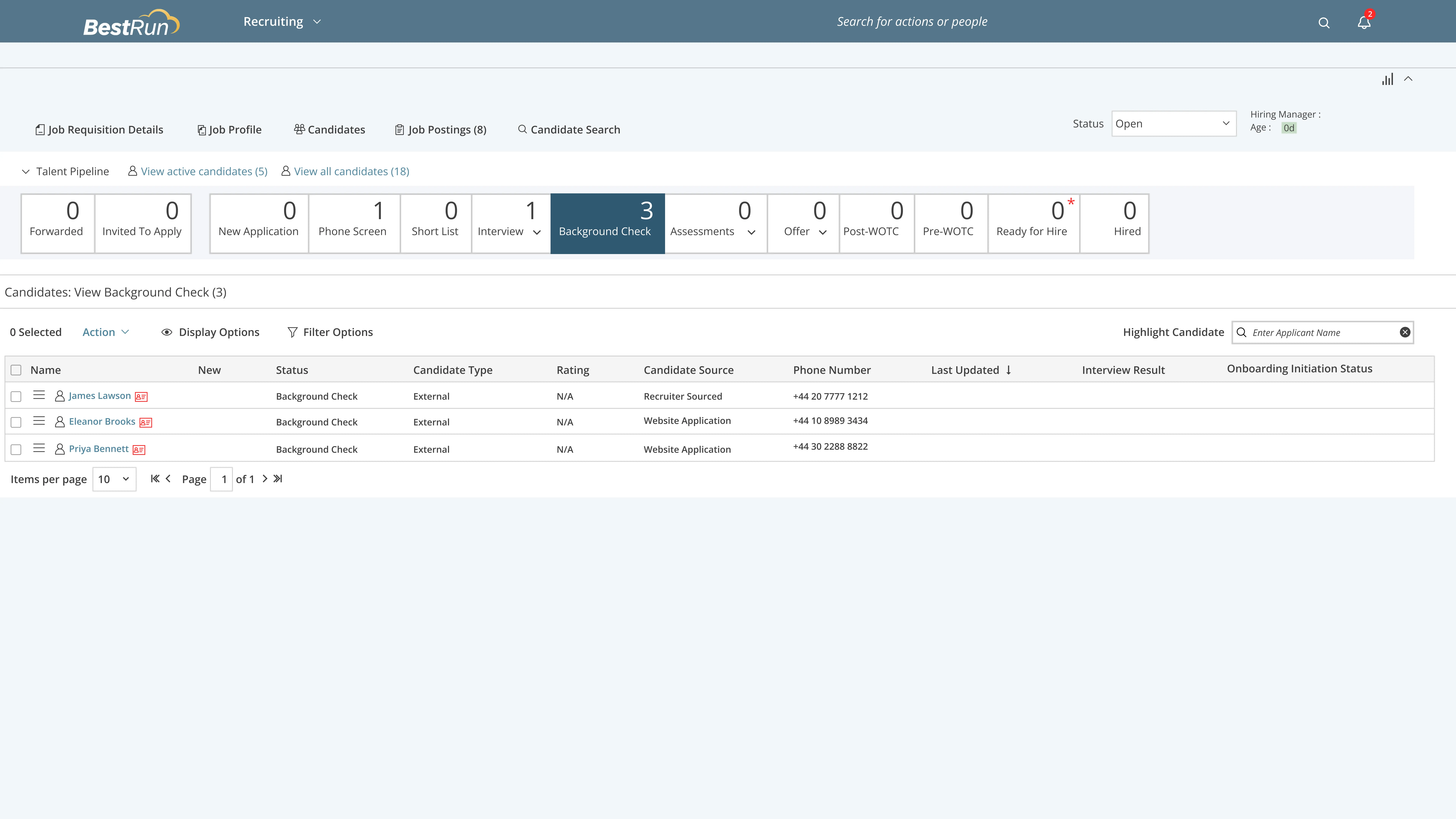Viewport: 1456px width, 819px height.
Task: Open the bar chart analytics icon
Action: 1388,79
